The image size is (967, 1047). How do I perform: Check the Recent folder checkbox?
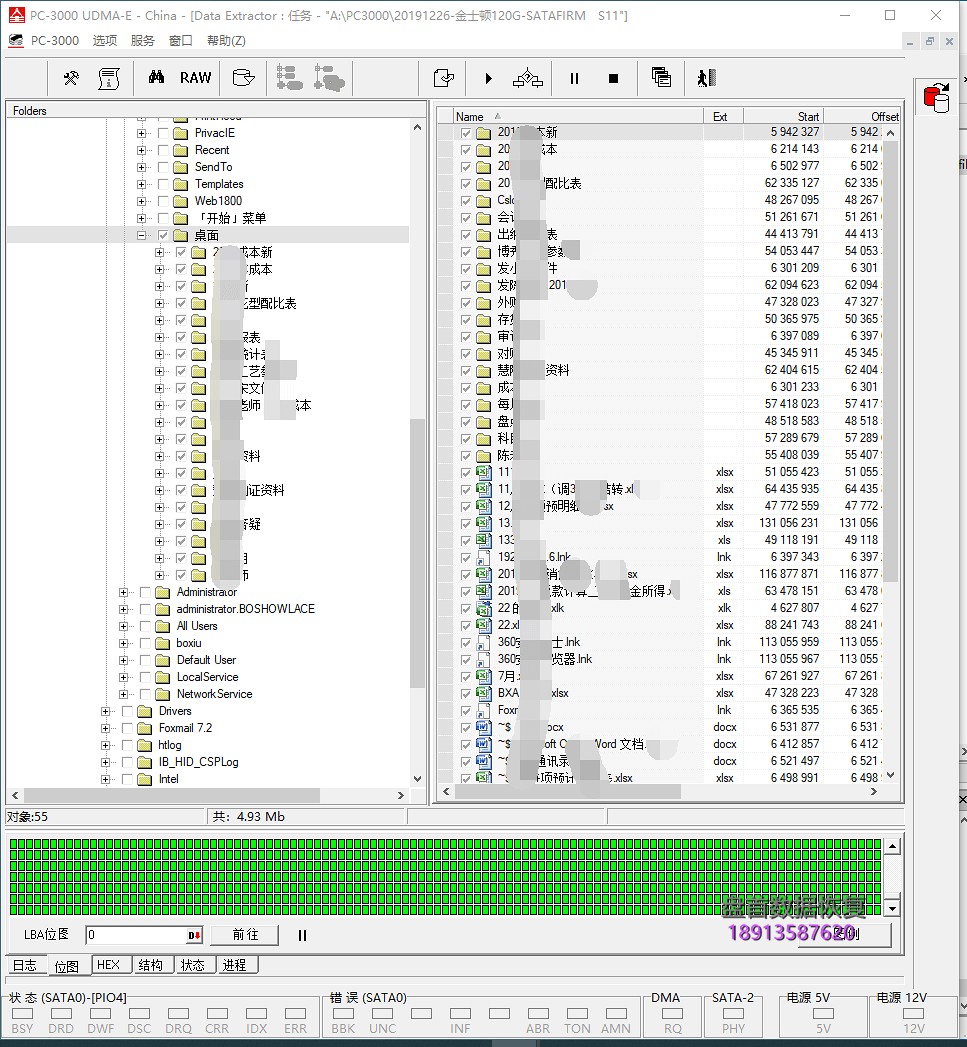163,150
